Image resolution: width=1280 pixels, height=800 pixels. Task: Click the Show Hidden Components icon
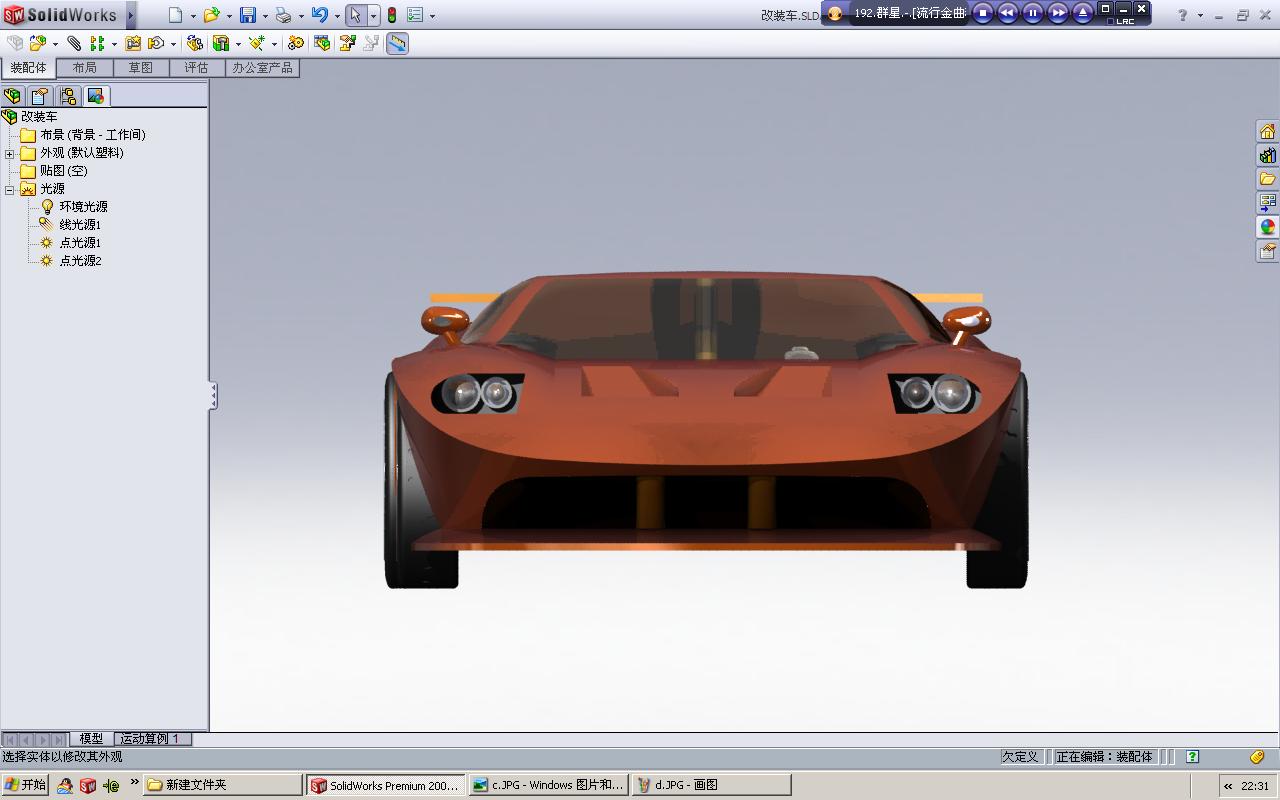[x=195, y=43]
